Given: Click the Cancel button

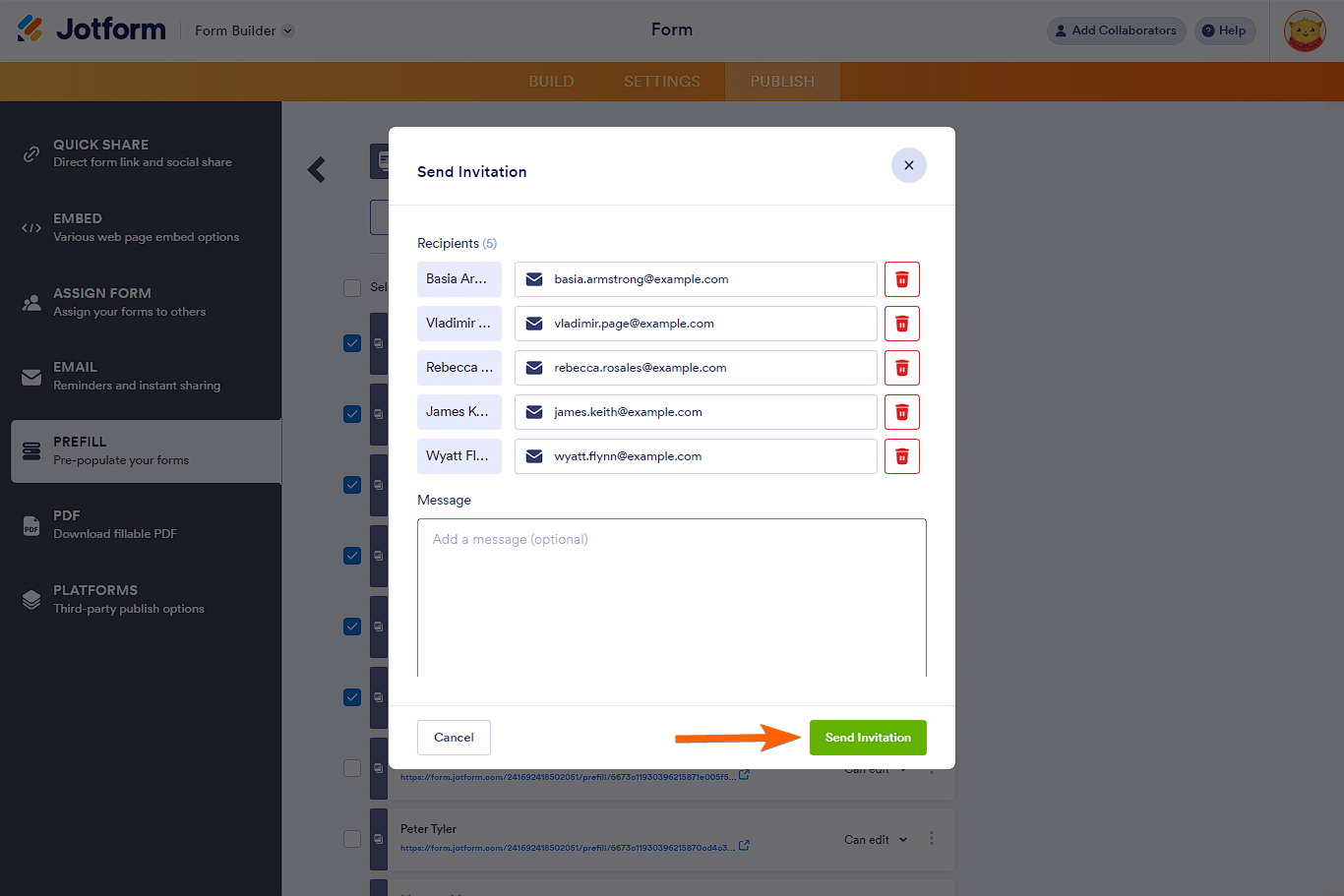Looking at the screenshot, I should pyautogui.click(x=454, y=738).
